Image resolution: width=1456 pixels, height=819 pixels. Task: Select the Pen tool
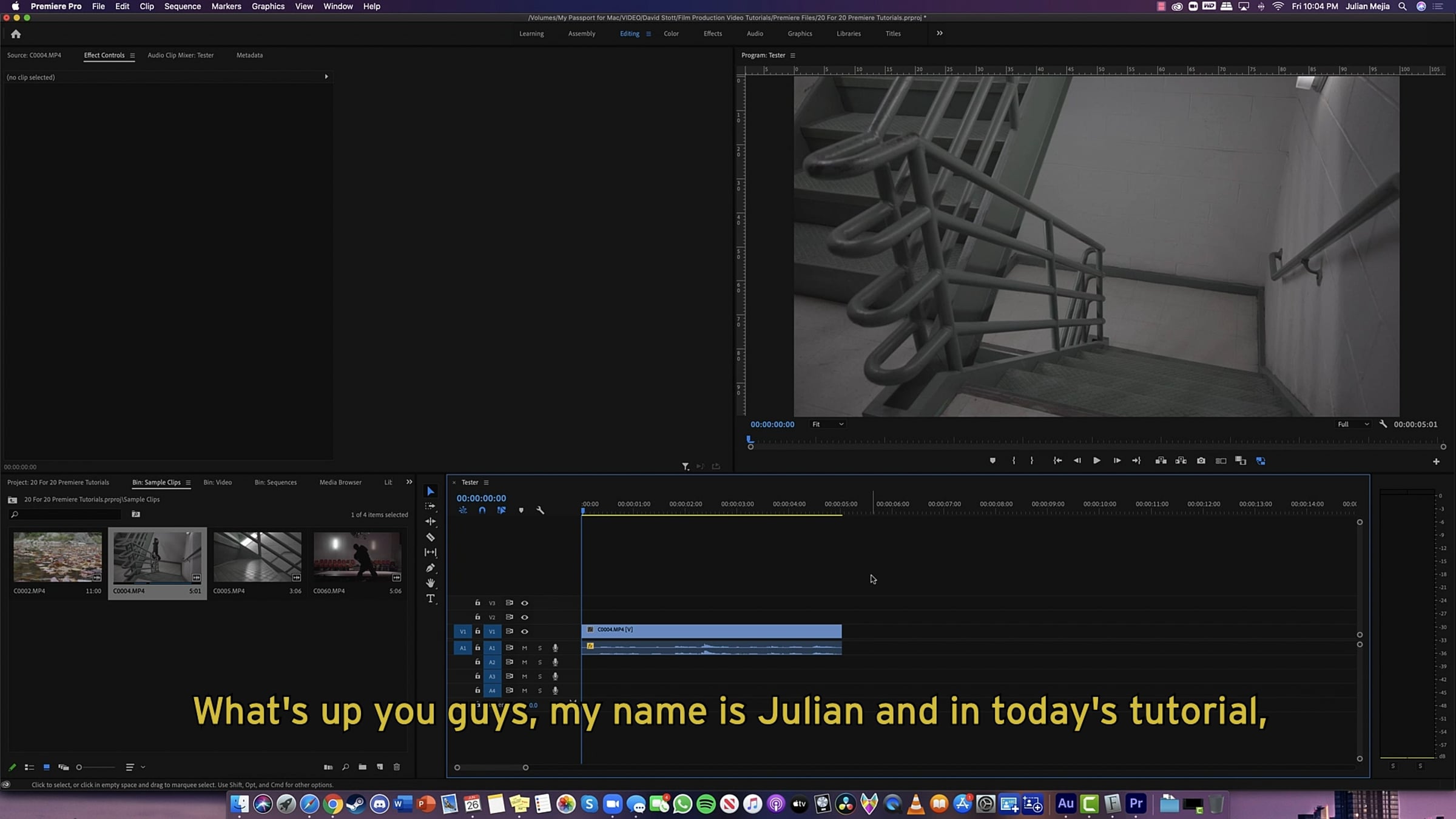click(x=430, y=568)
